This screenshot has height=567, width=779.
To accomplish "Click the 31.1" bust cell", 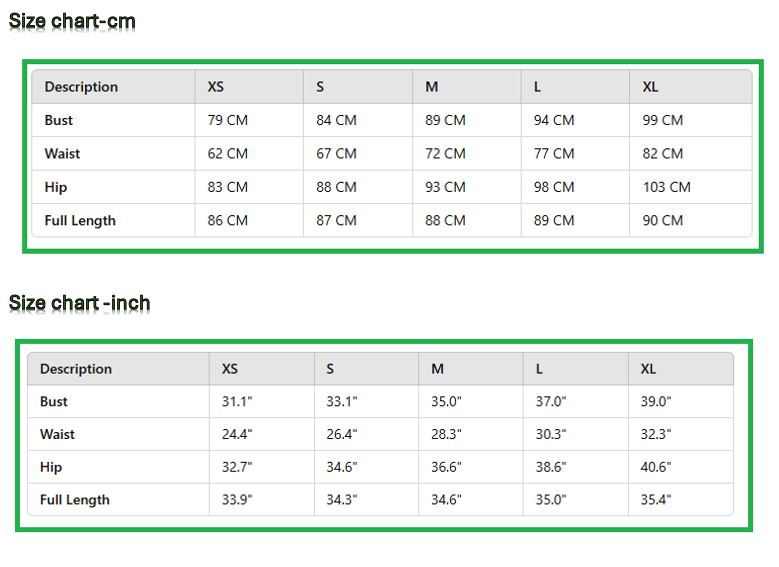I will (237, 401).
